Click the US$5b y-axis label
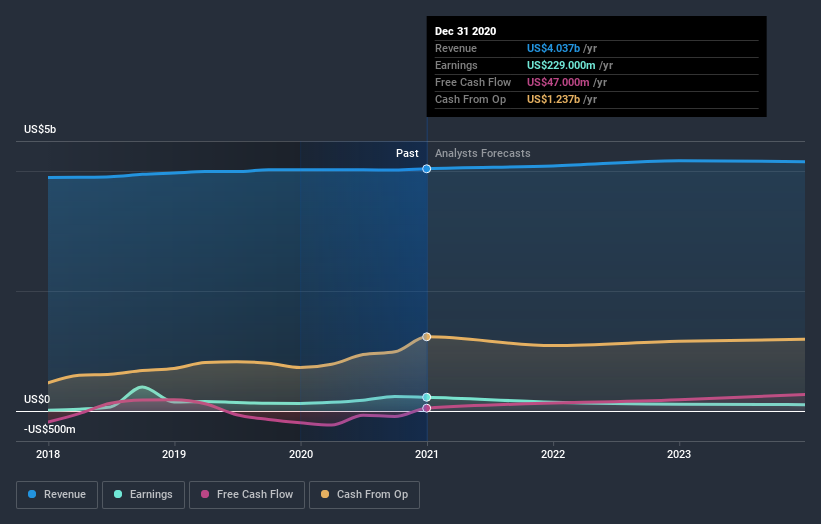The image size is (821, 524). point(40,129)
